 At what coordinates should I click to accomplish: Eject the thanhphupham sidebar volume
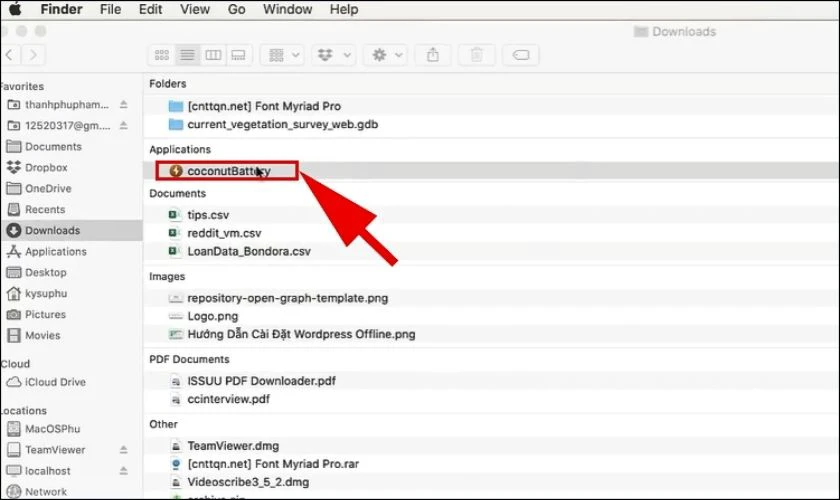click(x=123, y=105)
